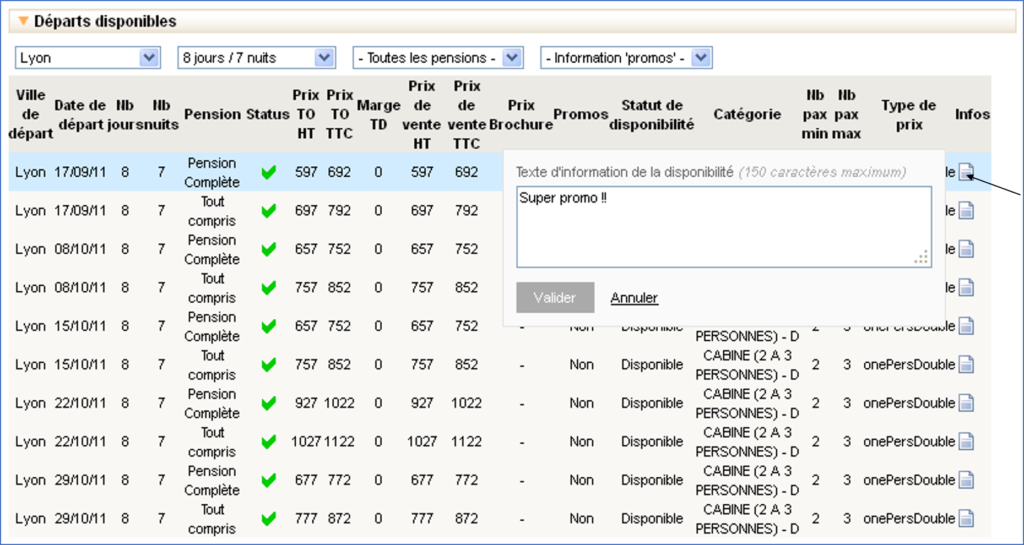Viewport: 1024px width, 545px height.
Task: Open info icon for 29/10/11 Tout compris row
Action: [965, 518]
